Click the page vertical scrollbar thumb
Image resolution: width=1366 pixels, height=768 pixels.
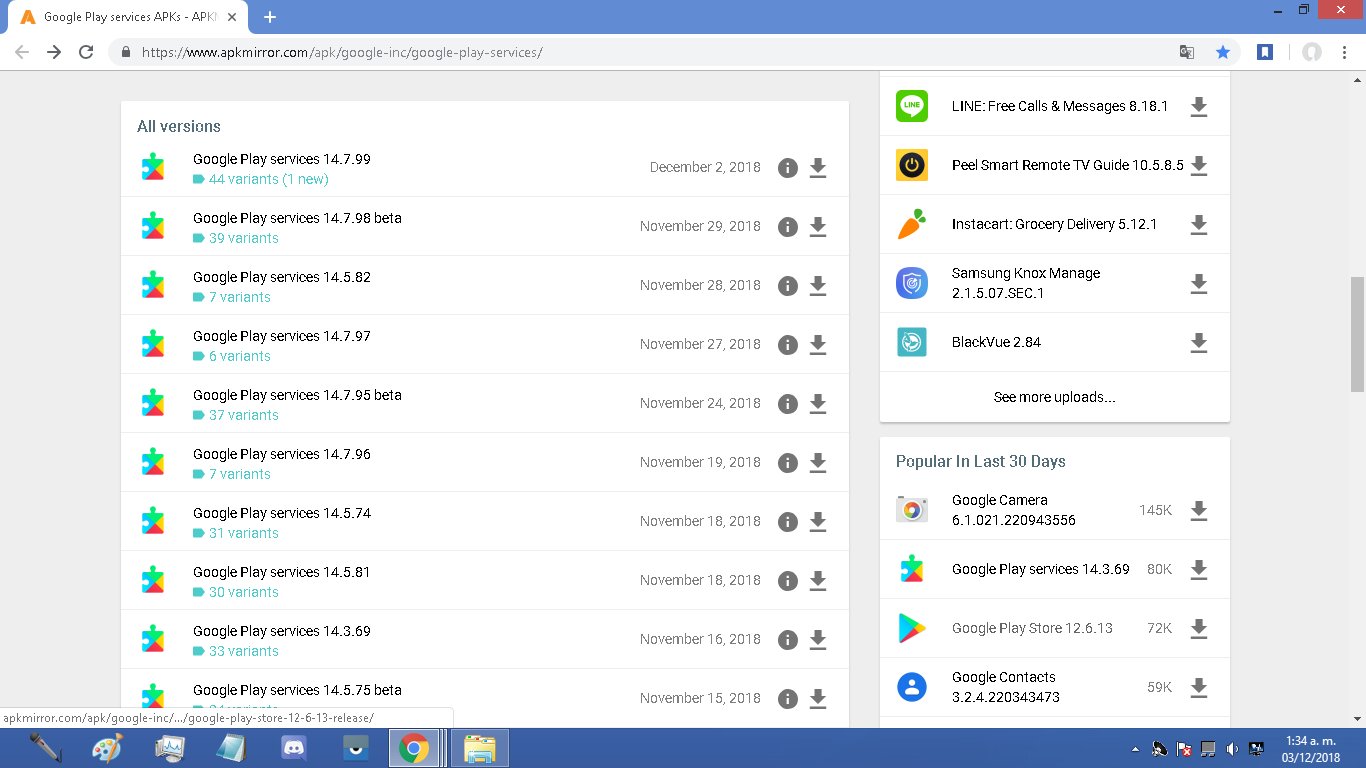coord(1357,334)
